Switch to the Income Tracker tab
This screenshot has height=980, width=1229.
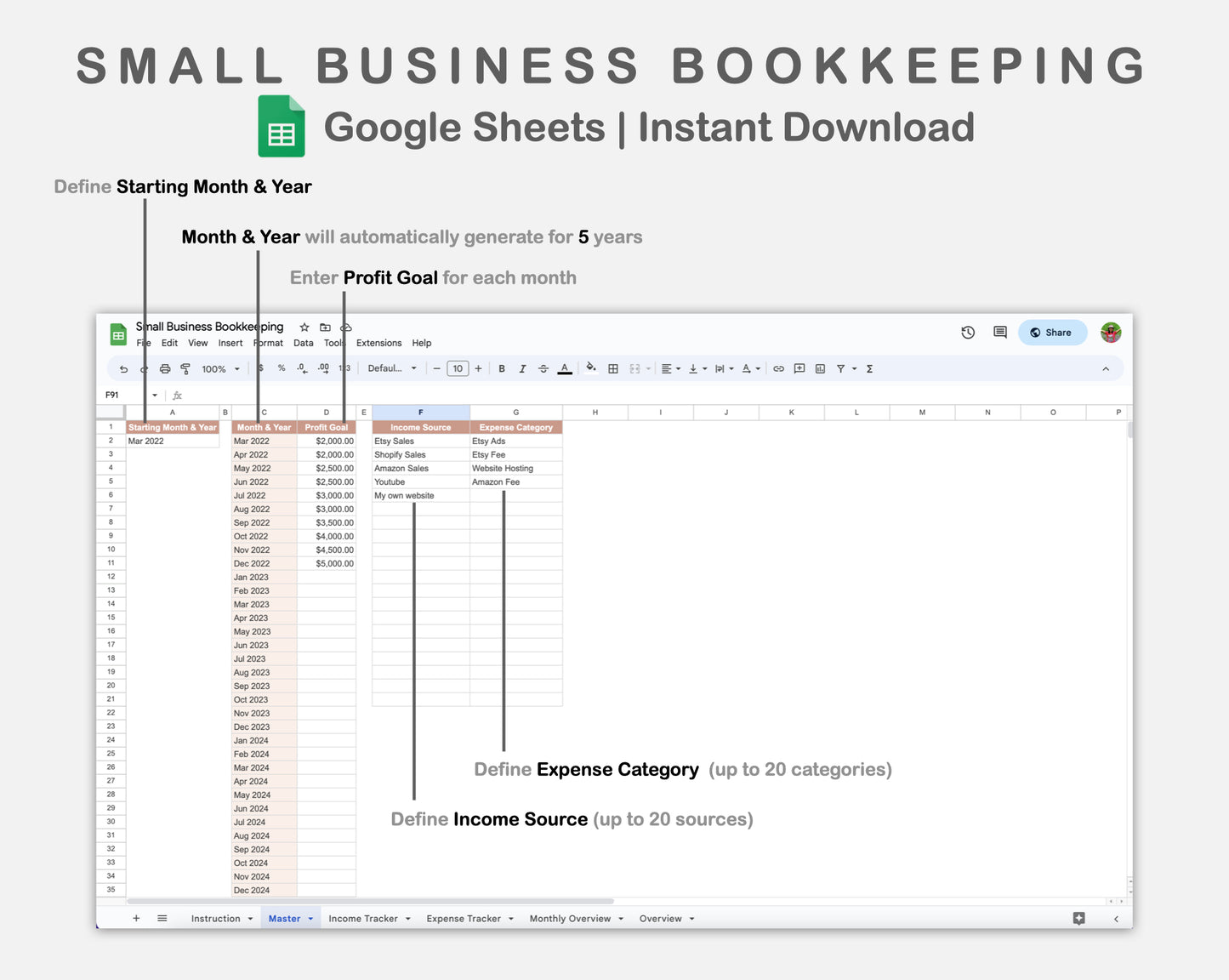(x=364, y=918)
